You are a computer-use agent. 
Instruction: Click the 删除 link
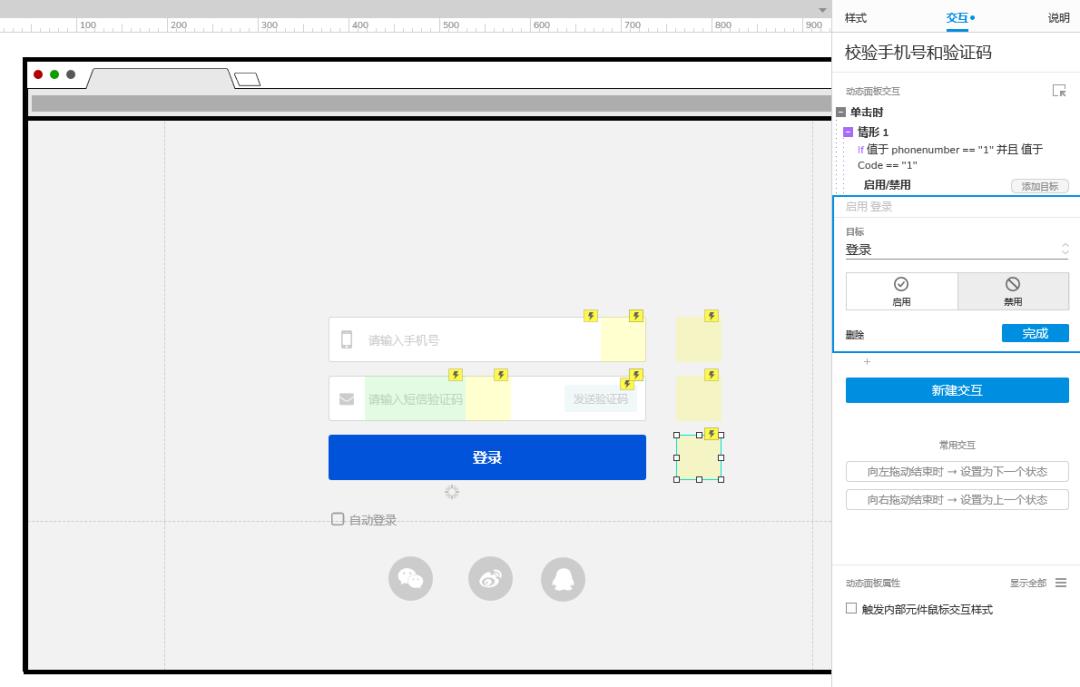[855, 335]
